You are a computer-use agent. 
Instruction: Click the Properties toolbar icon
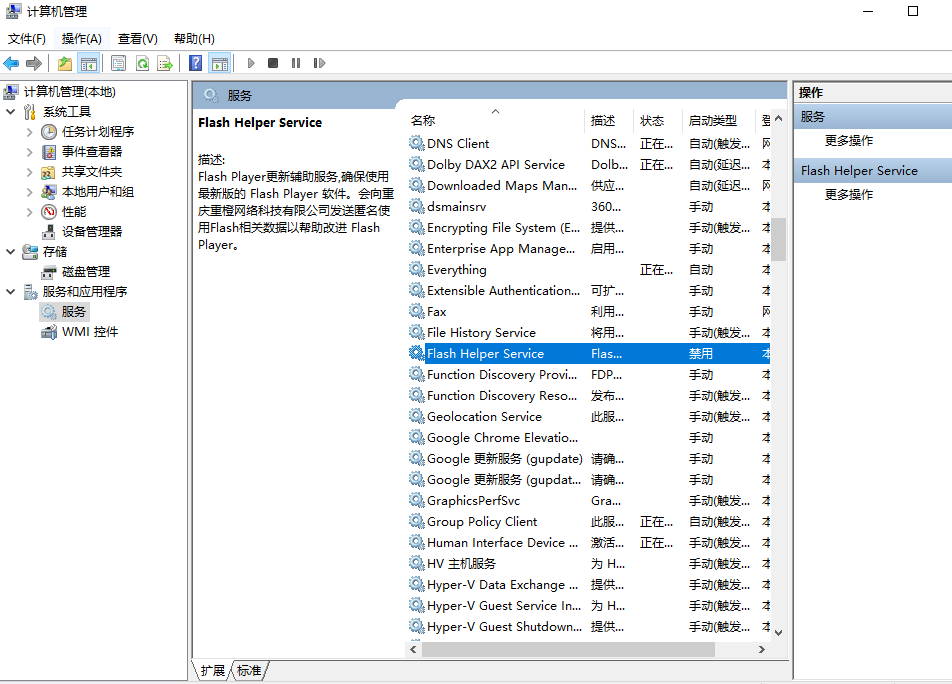(x=118, y=63)
